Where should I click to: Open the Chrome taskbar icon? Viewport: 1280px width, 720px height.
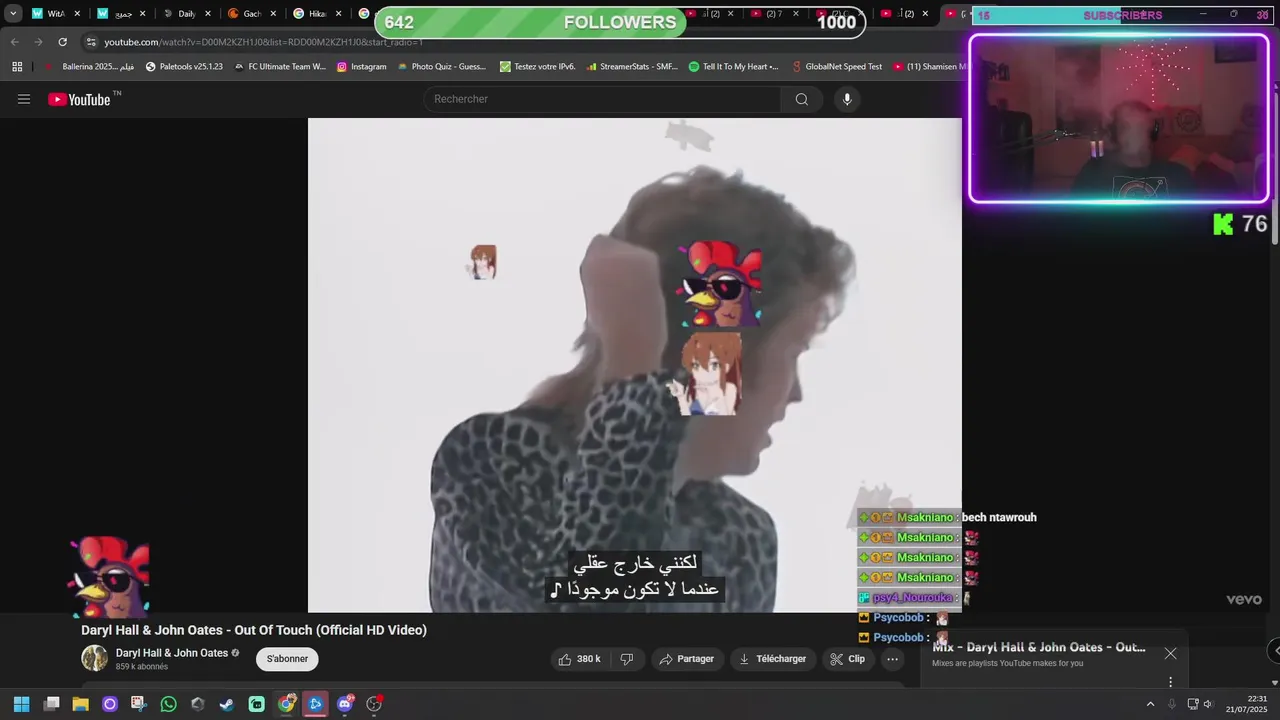[286, 704]
